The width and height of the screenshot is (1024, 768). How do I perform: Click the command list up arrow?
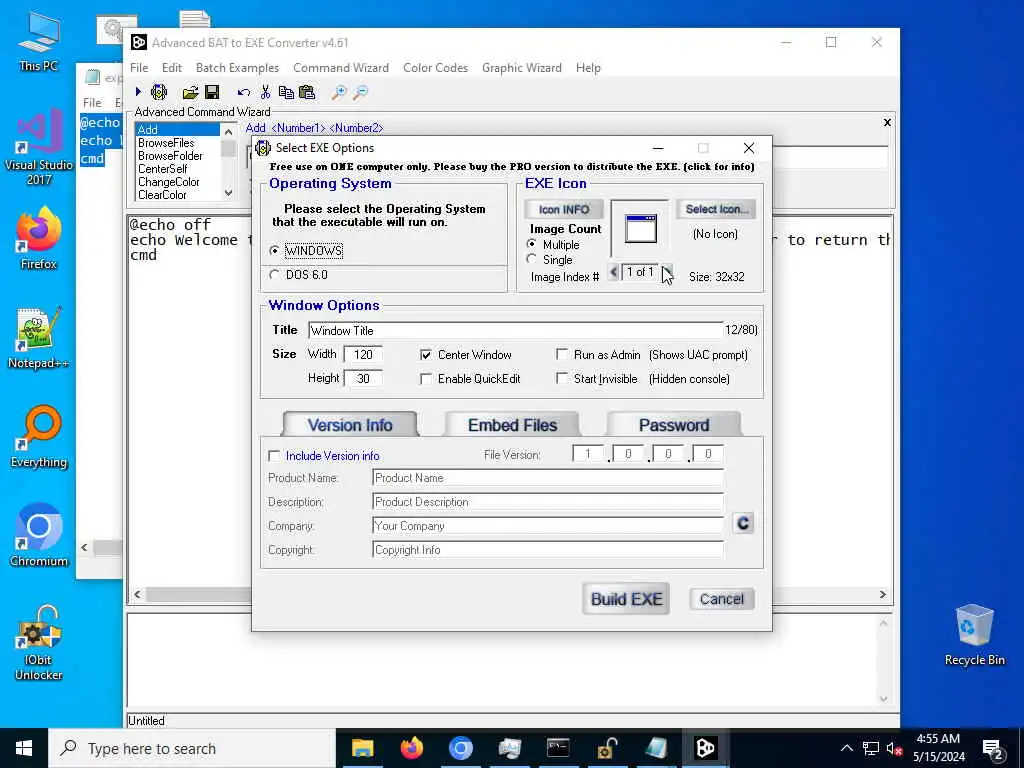point(228,132)
